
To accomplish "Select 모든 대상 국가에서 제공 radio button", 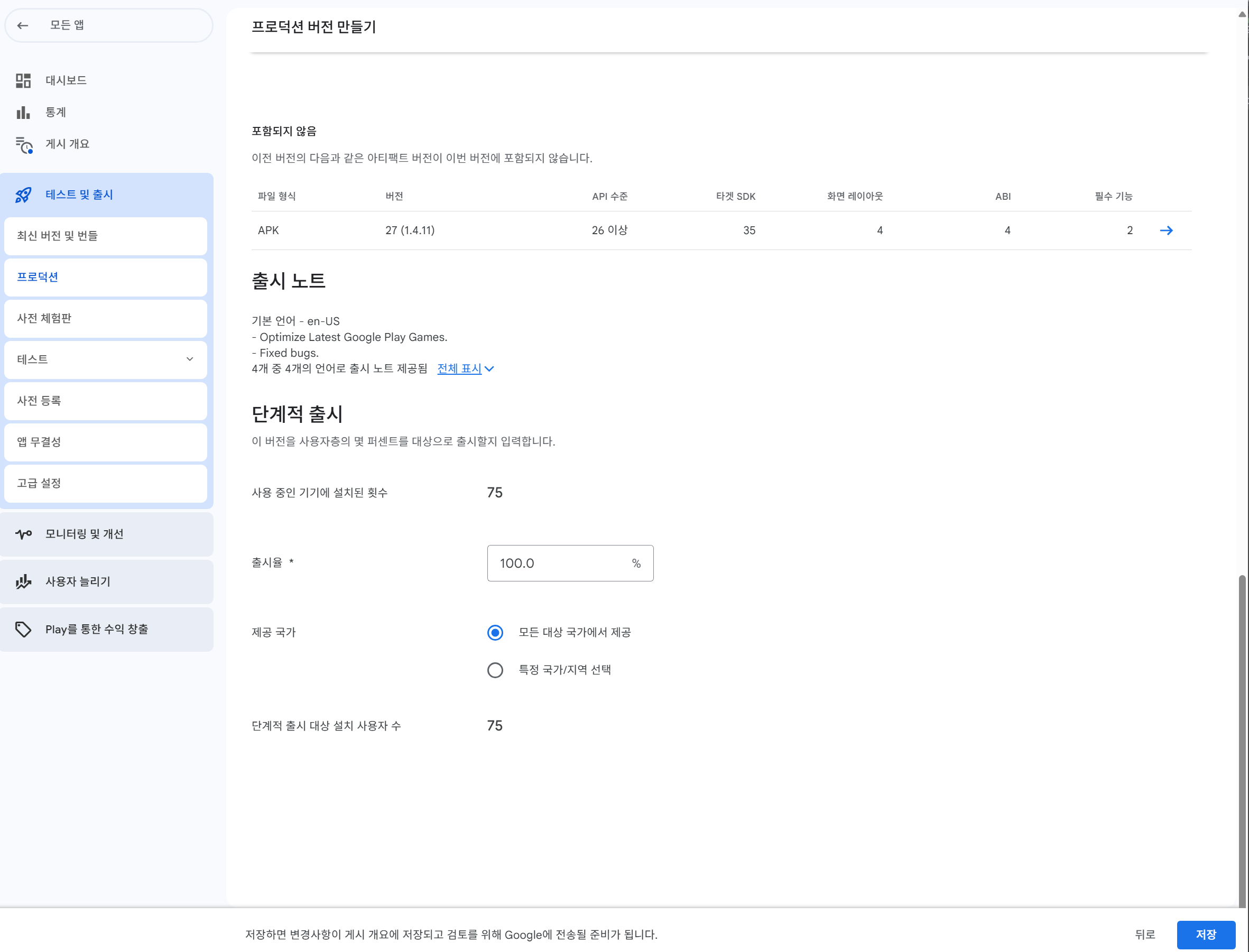I will point(495,632).
